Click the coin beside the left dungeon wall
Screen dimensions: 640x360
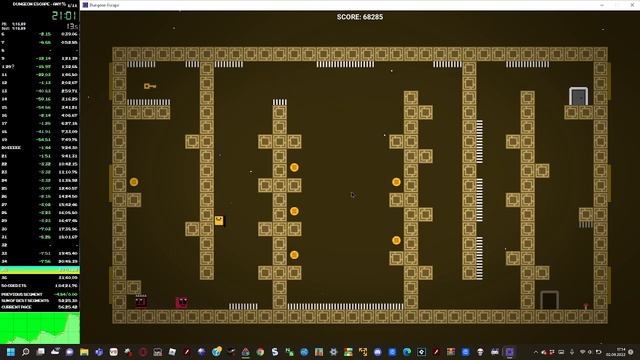(x=134, y=182)
